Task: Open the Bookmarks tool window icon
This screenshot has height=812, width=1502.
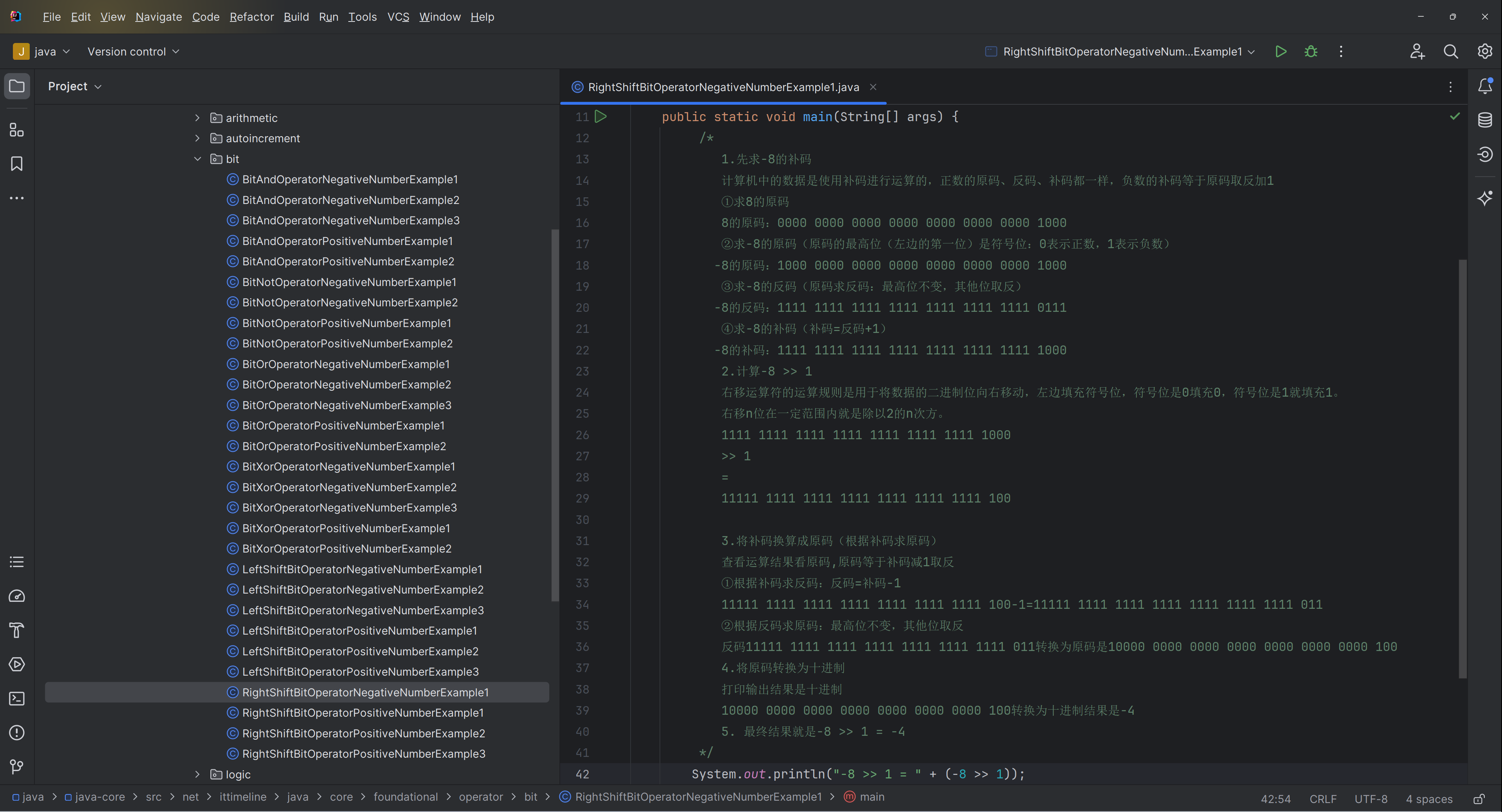Action: (x=17, y=164)
